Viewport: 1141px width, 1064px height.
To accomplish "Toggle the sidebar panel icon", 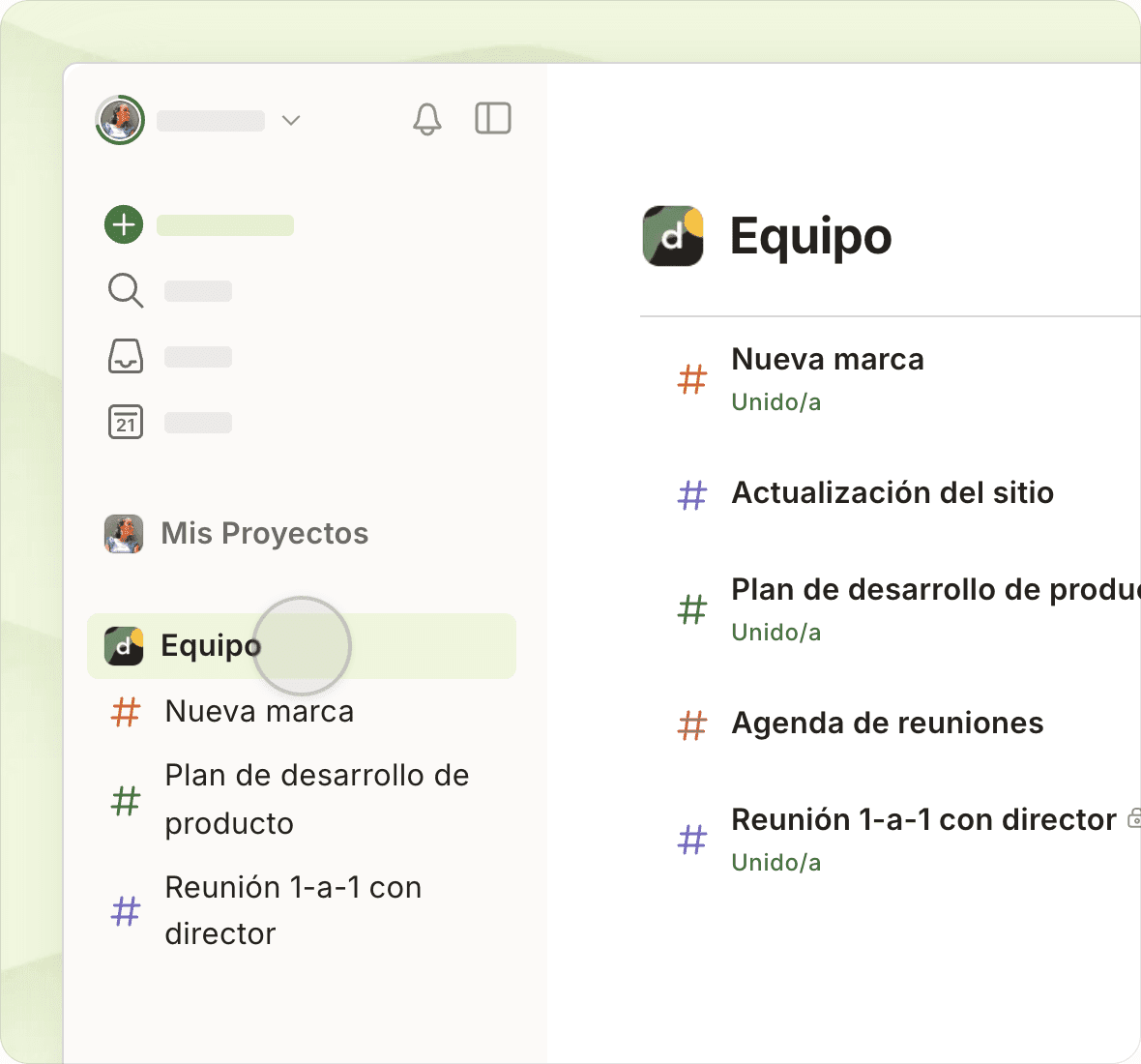I will tap(492, 118).
